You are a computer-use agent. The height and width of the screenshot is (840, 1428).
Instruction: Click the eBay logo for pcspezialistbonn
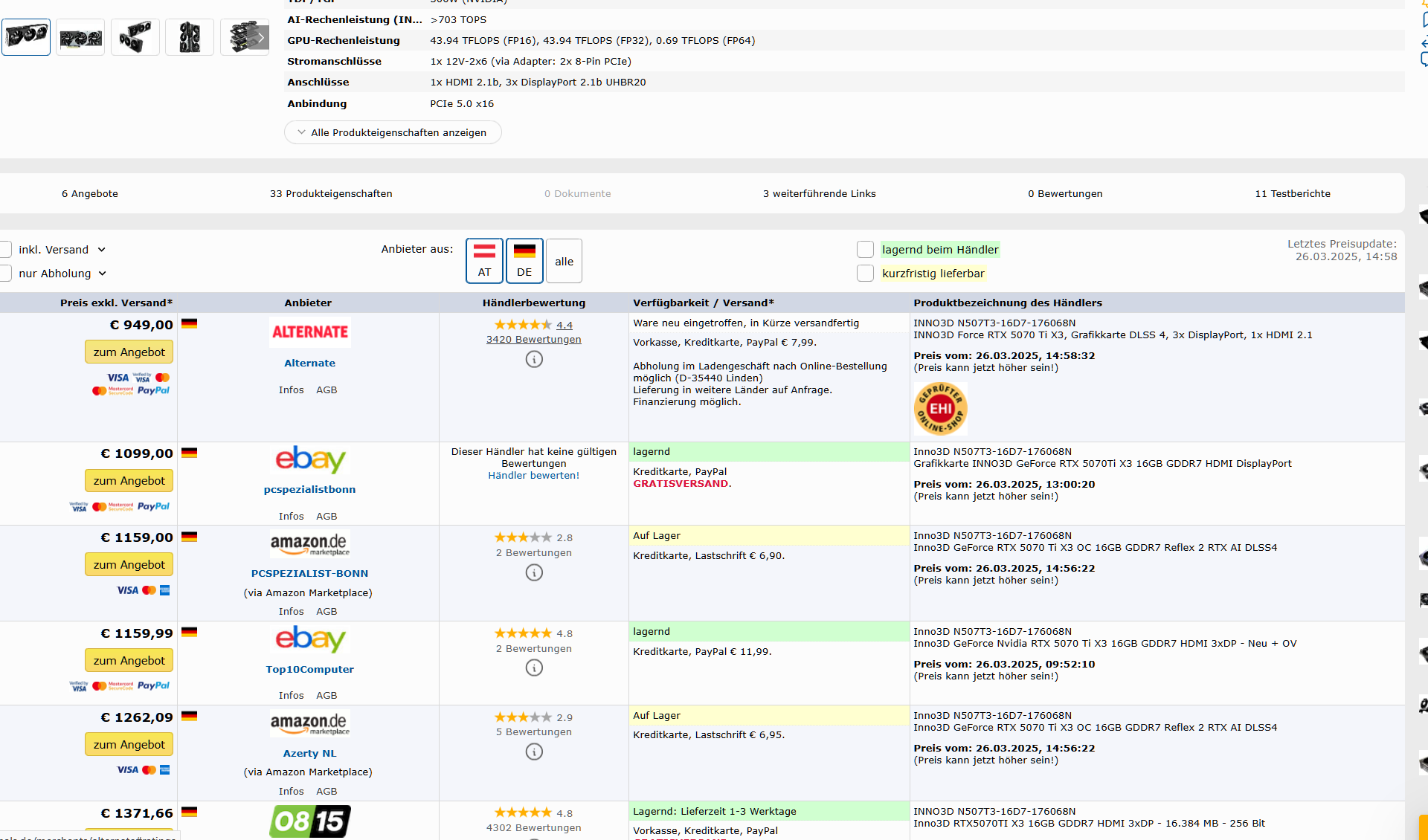[309, 459]
